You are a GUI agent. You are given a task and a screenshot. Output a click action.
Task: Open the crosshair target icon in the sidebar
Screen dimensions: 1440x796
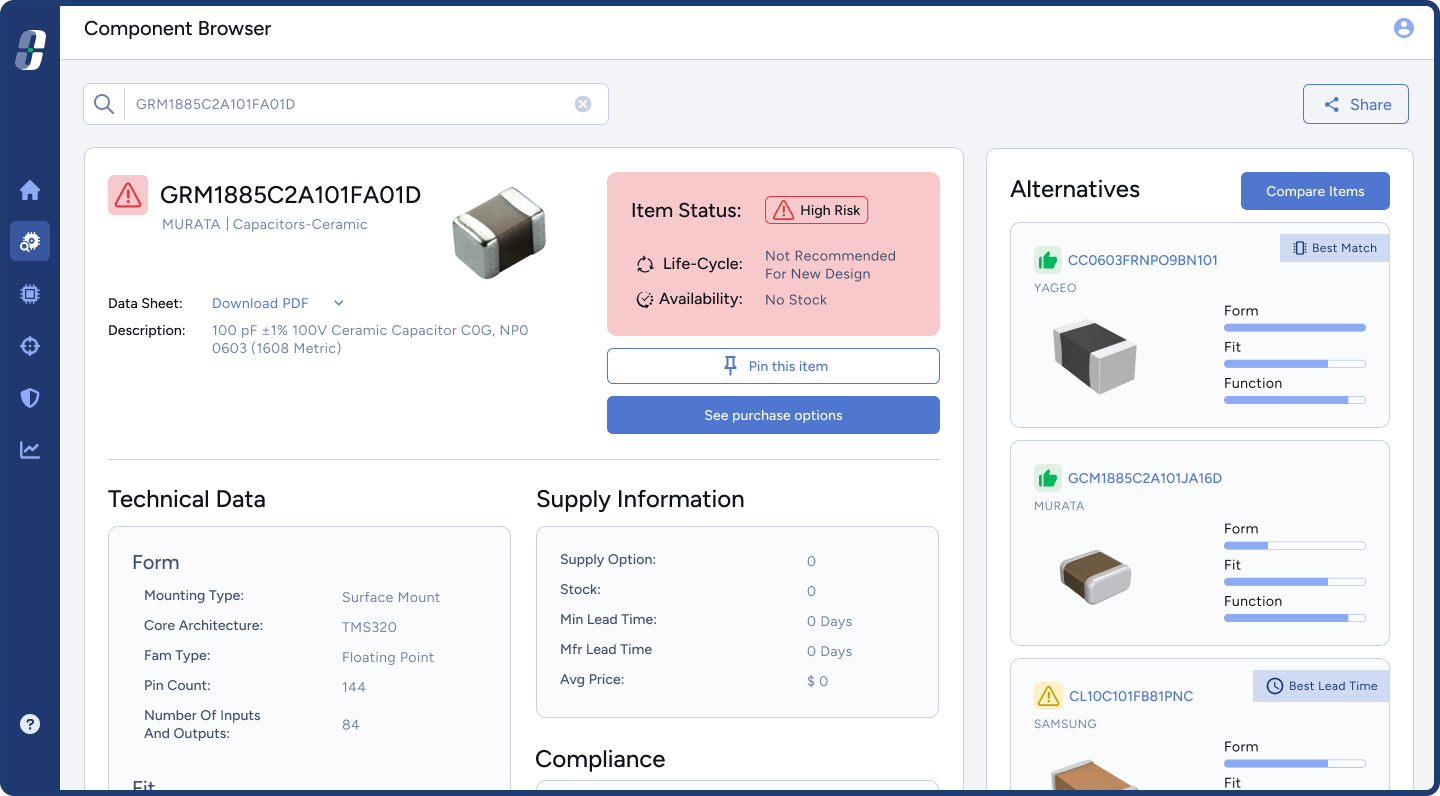30,346
